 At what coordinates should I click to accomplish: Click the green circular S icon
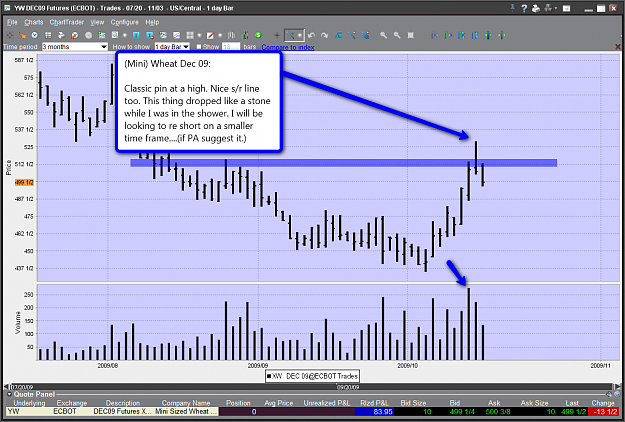coord(258,35)
